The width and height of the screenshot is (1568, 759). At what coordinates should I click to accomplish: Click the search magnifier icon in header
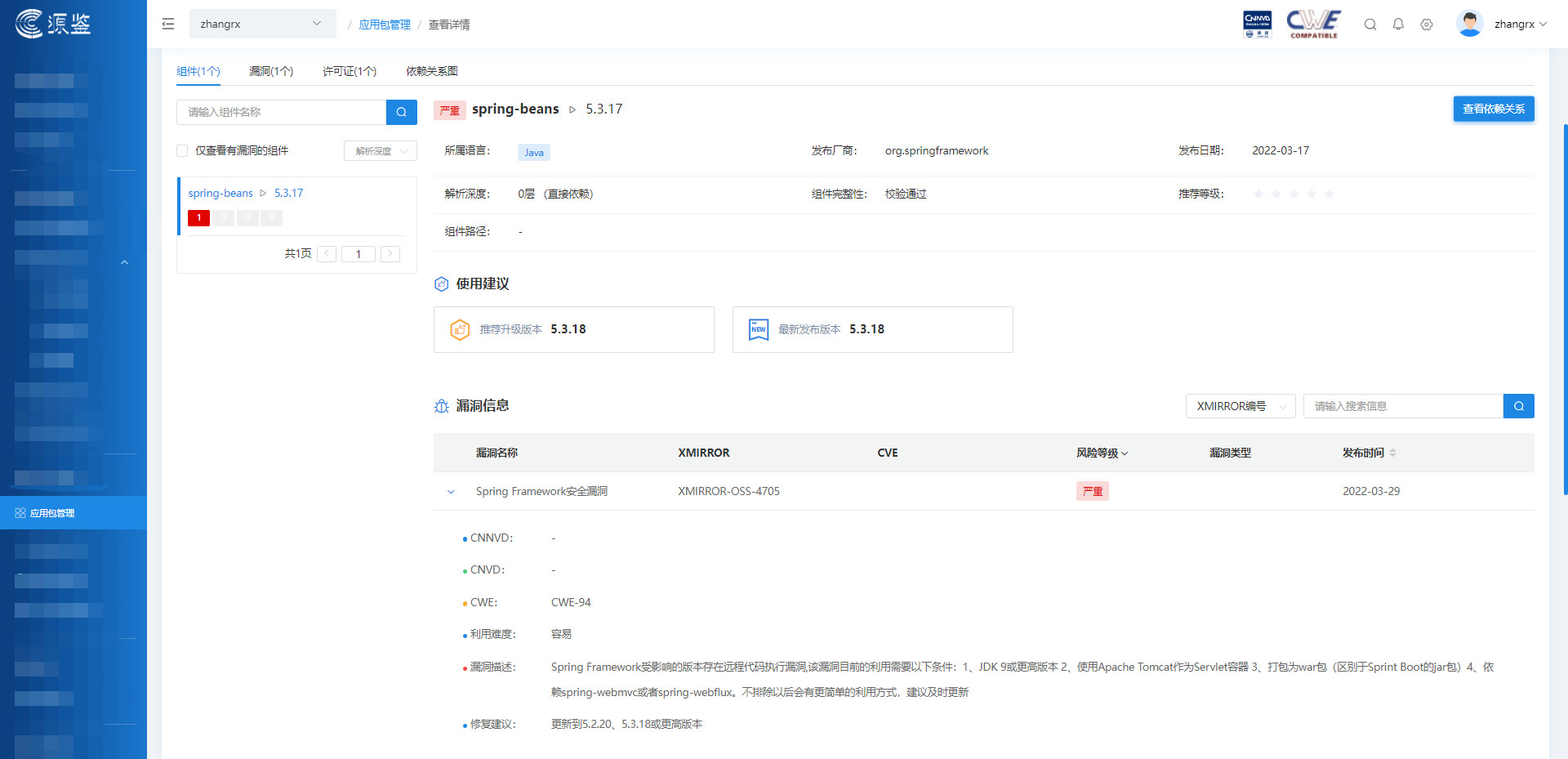tap(1370, 25)
